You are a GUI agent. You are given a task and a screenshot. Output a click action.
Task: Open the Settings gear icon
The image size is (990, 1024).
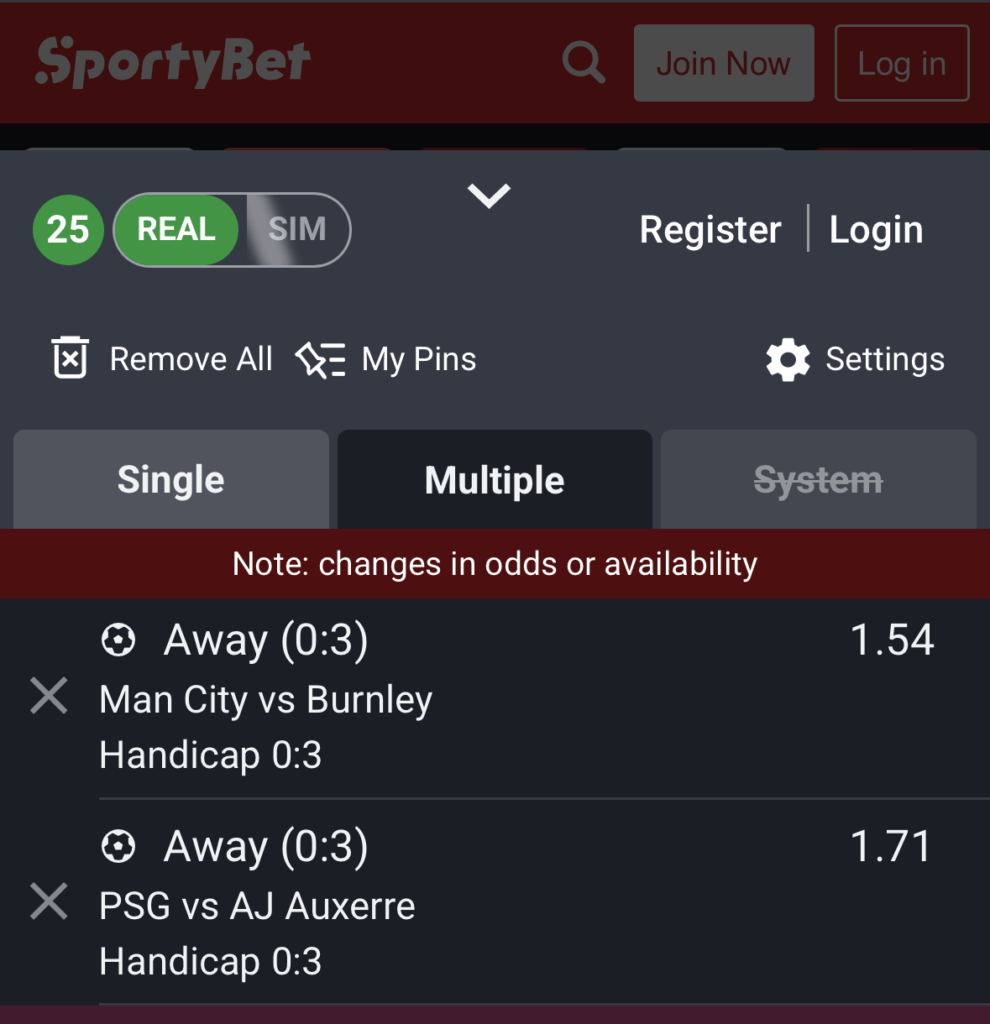click(x=788, y=359)
